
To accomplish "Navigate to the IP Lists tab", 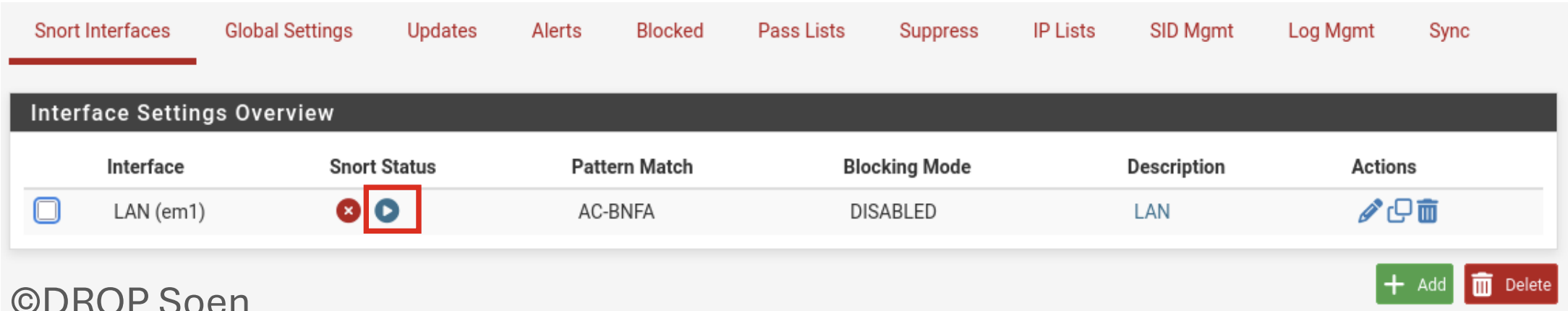I will (1064, 30).
